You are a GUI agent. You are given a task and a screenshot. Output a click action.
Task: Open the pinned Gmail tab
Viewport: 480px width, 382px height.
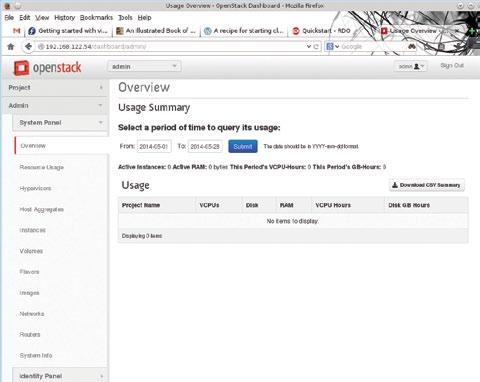[x=17, y=31]
